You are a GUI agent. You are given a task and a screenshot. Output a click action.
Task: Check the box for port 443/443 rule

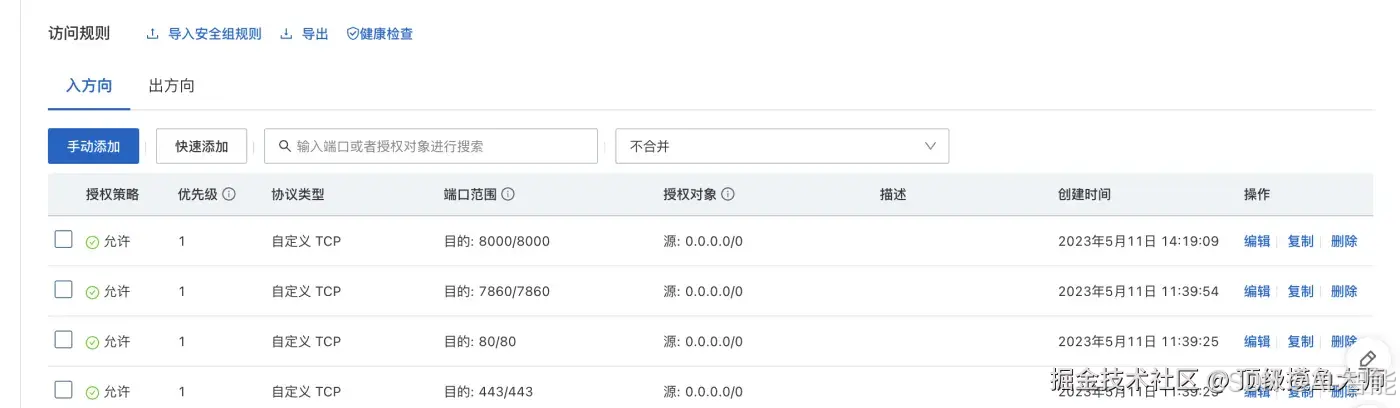(x=63, y=389)
